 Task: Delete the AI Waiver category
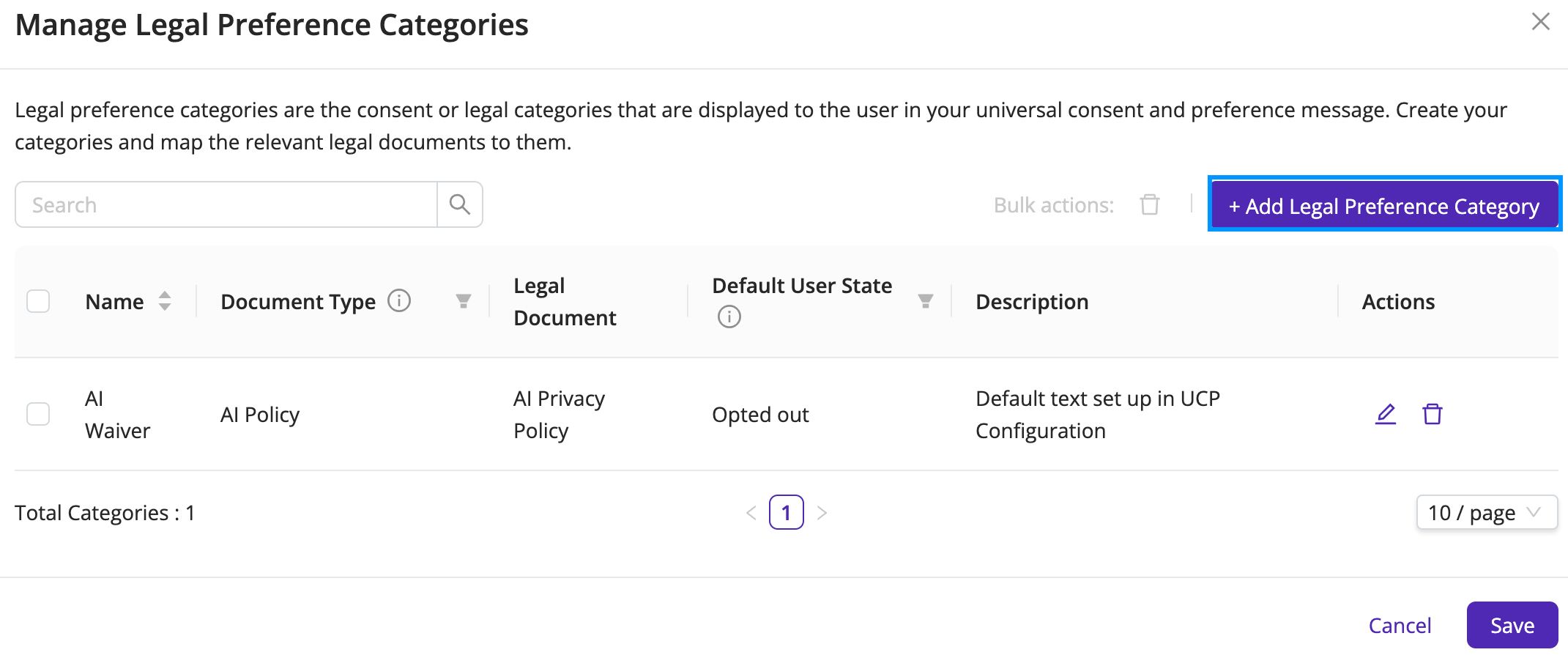click(1433, 414)
